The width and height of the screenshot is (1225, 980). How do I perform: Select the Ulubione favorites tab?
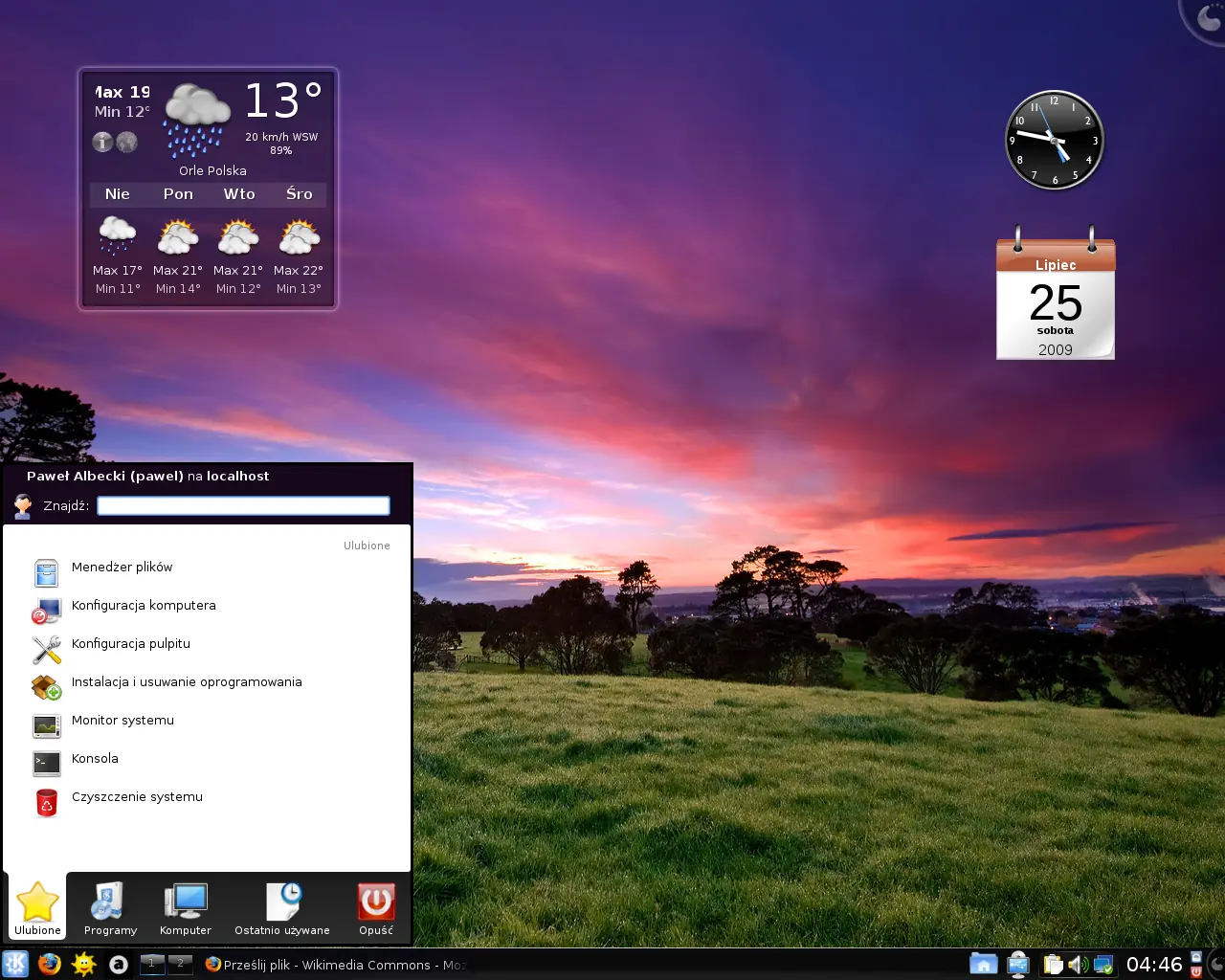(37, 907)
